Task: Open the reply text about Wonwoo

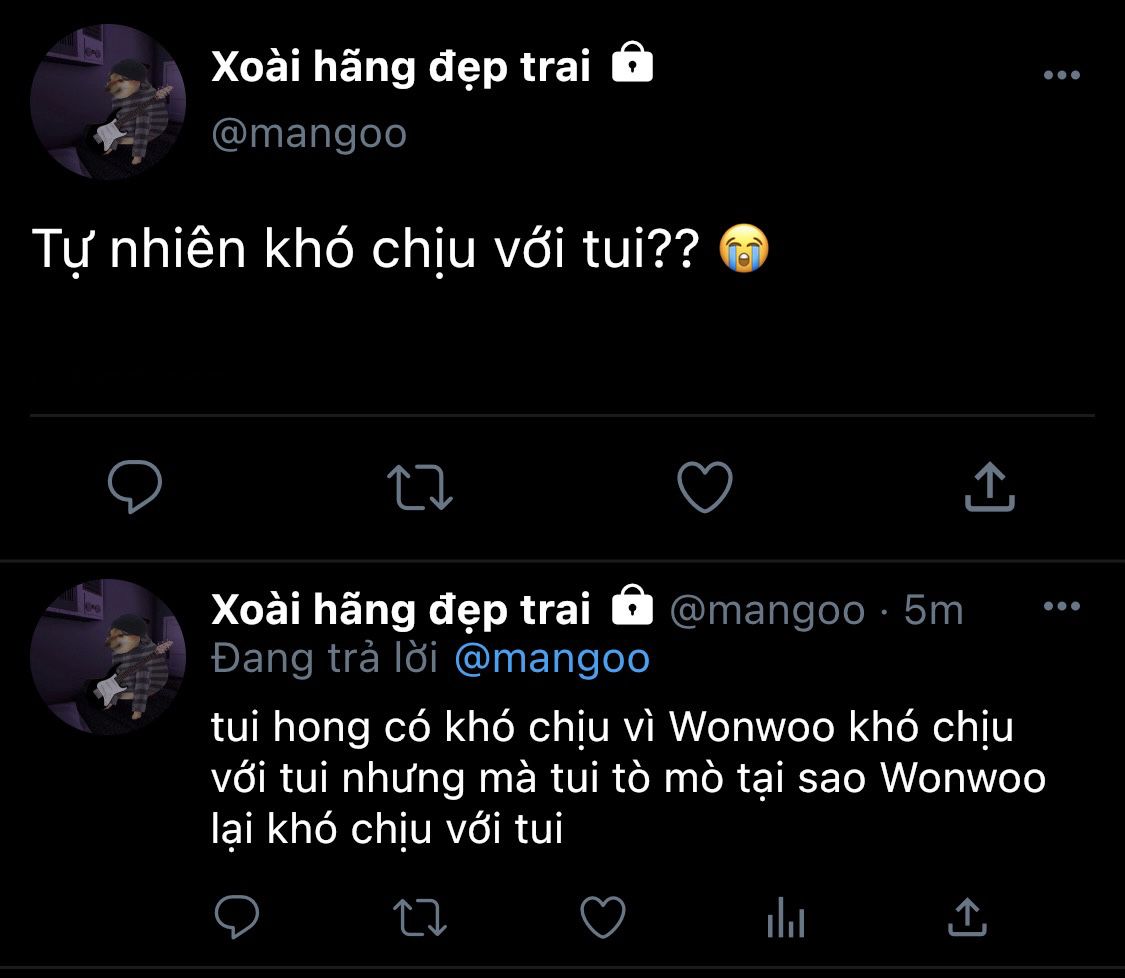Action: click(x=628, y=778)
